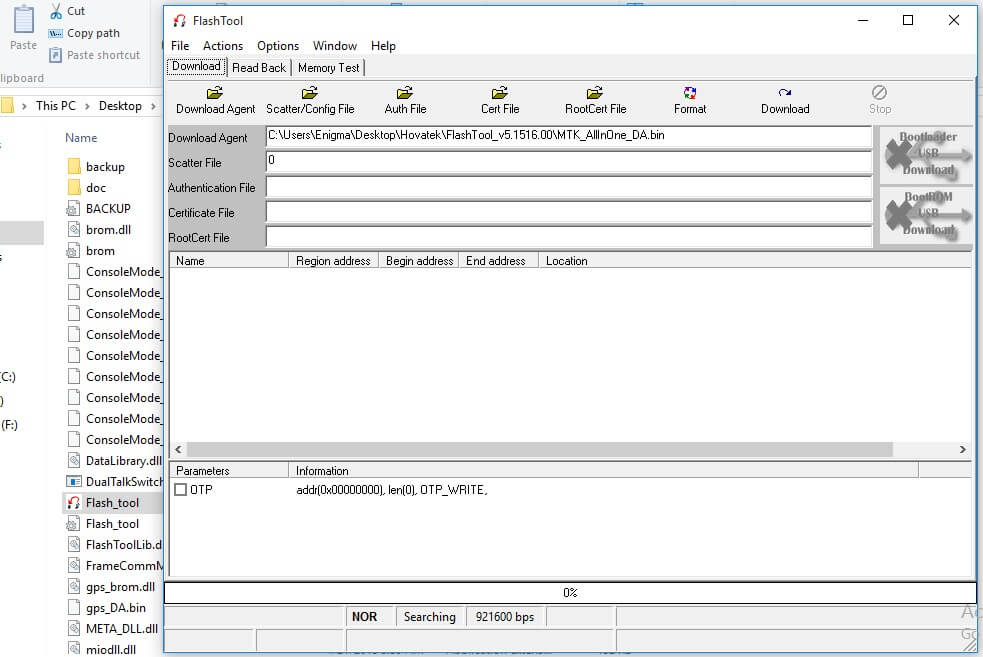Click the BootROM USB Download button

click(x=927, y=214)
